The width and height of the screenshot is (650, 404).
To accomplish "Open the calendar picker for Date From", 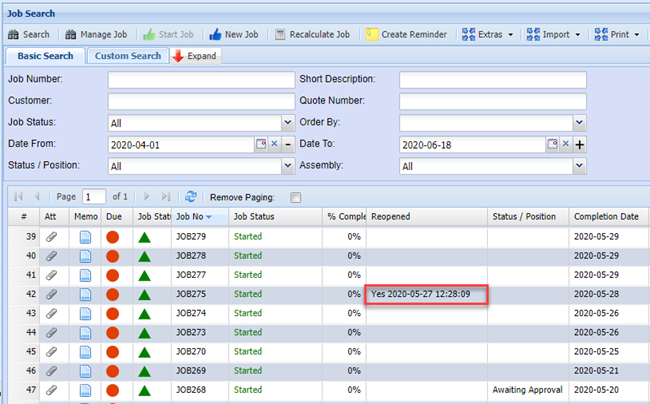I will click(262, 144).
